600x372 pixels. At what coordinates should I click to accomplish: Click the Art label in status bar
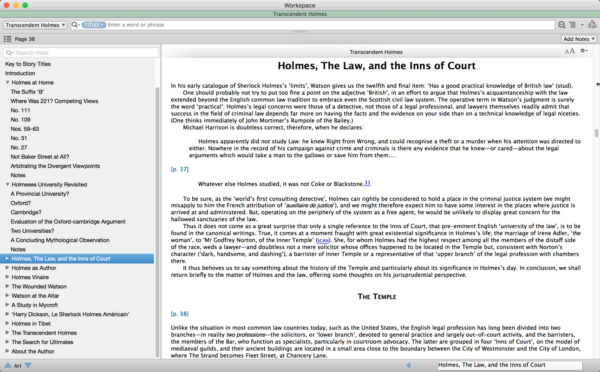18,365
